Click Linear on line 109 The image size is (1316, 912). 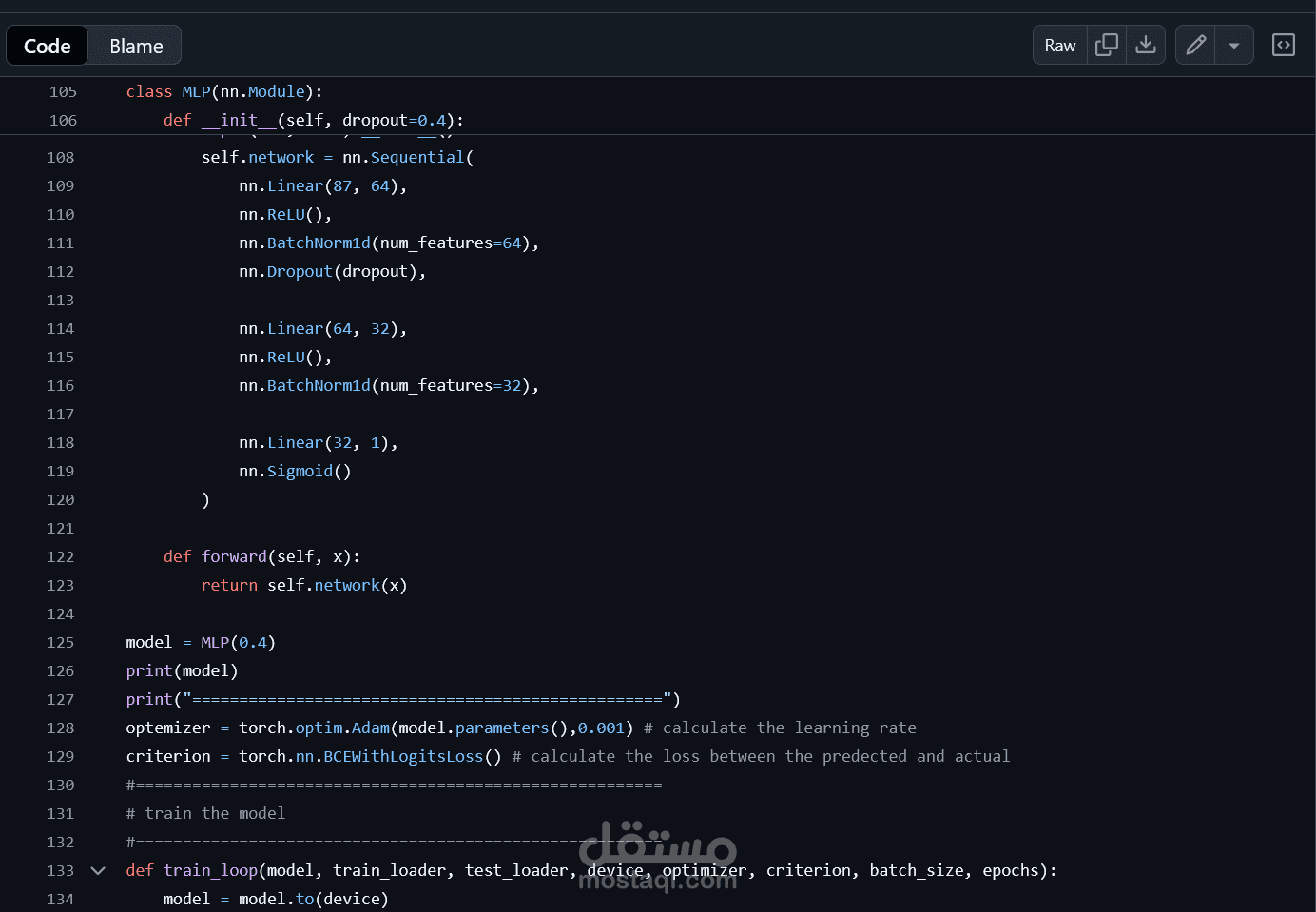tap(295, 185)
